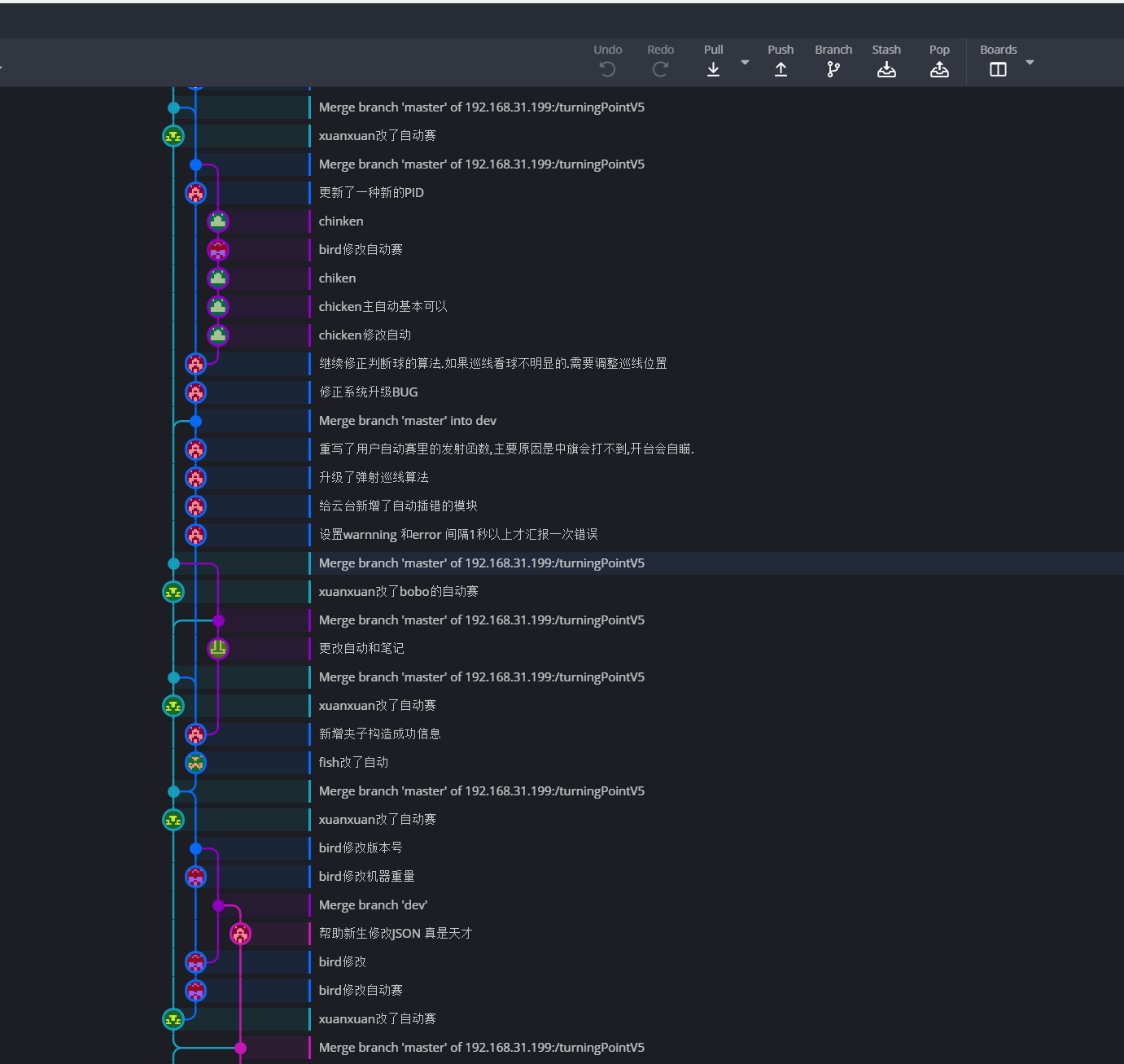1124x1064 pixels.
Task: Select commit '继续修正判断球的算法' message
Action: [492, 364]
